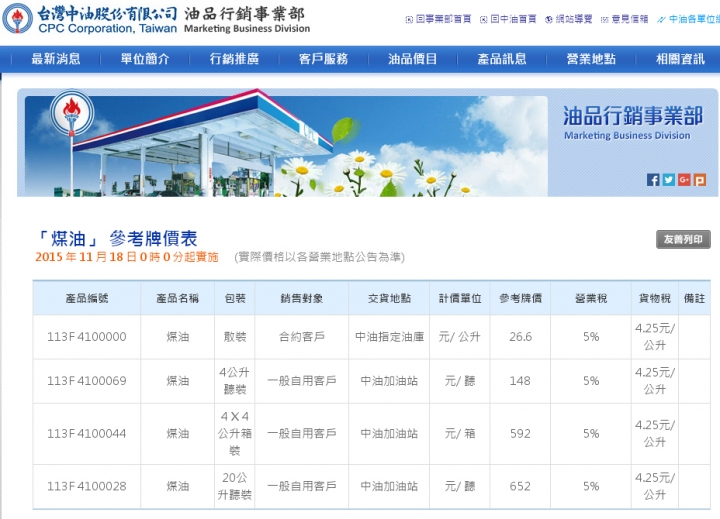Viewport: 720px width, 519px height.
Task: Open the 中油各單位 link
Action: (688, 19)
